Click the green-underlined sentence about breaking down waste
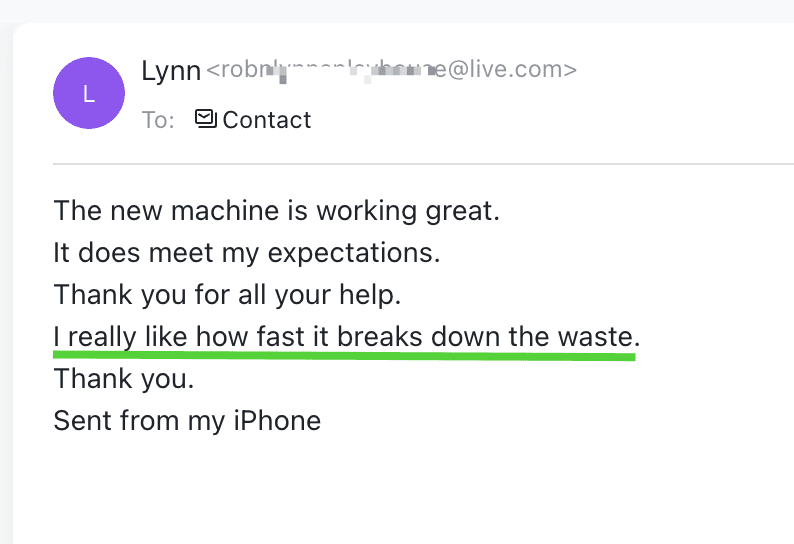The height and width of the screenshot is (544, 794). click(346, 337)
